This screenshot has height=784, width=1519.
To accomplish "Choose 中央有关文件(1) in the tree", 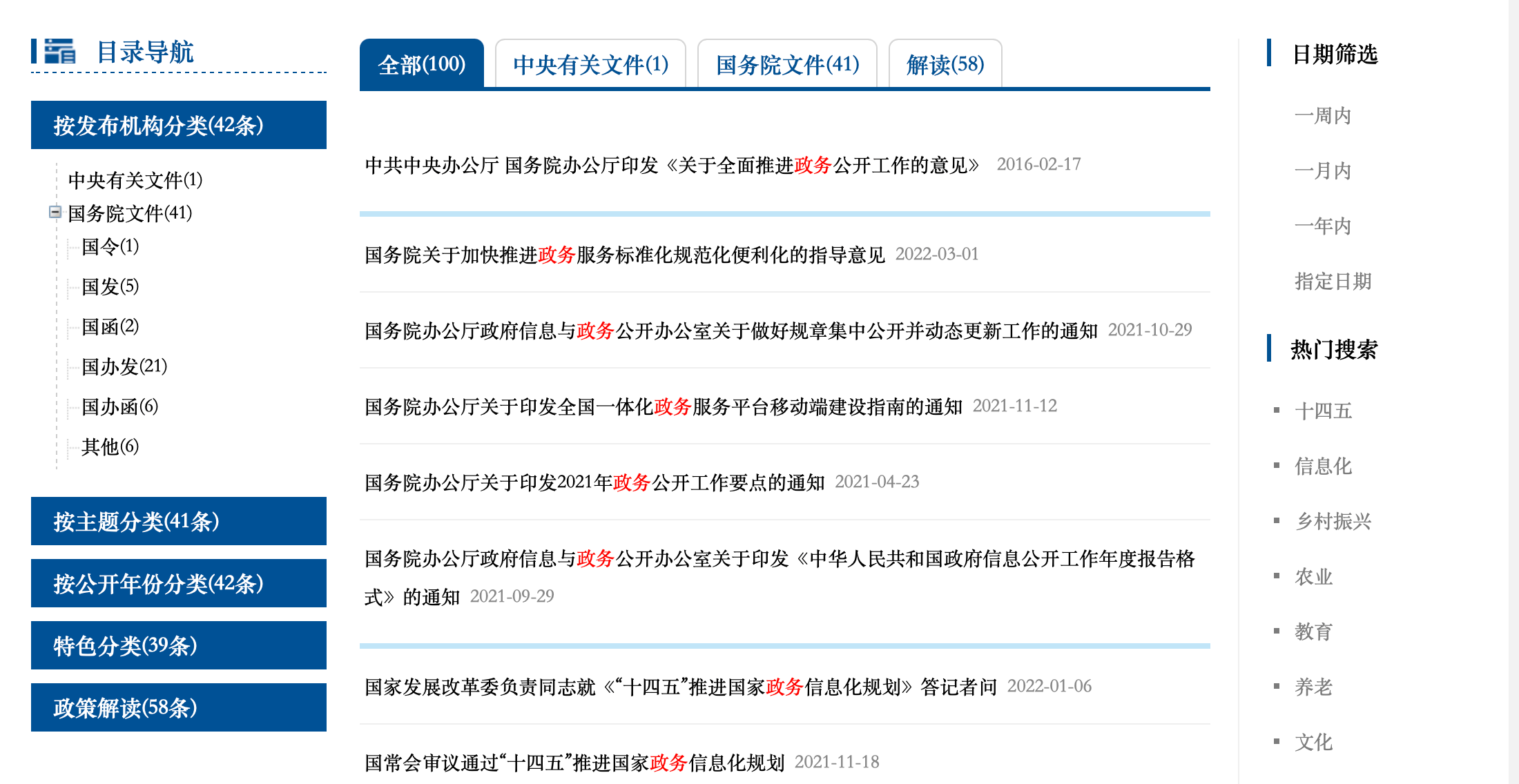I will 135,180.
